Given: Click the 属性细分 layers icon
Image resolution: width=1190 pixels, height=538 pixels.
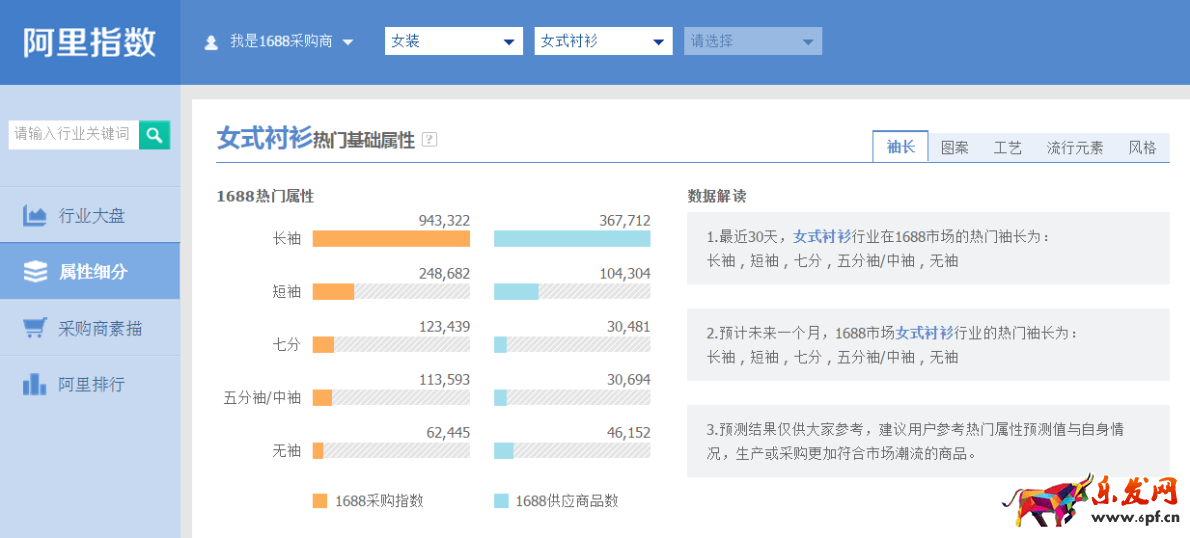Looking at the screenshot, I should [35, 272].
